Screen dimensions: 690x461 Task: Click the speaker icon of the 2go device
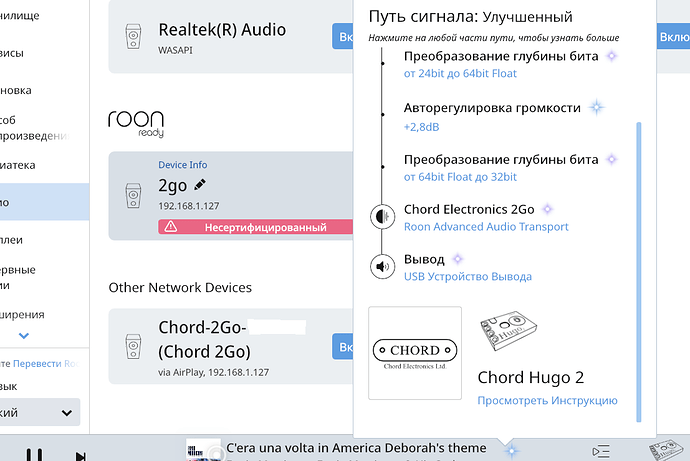coord(133,196)
